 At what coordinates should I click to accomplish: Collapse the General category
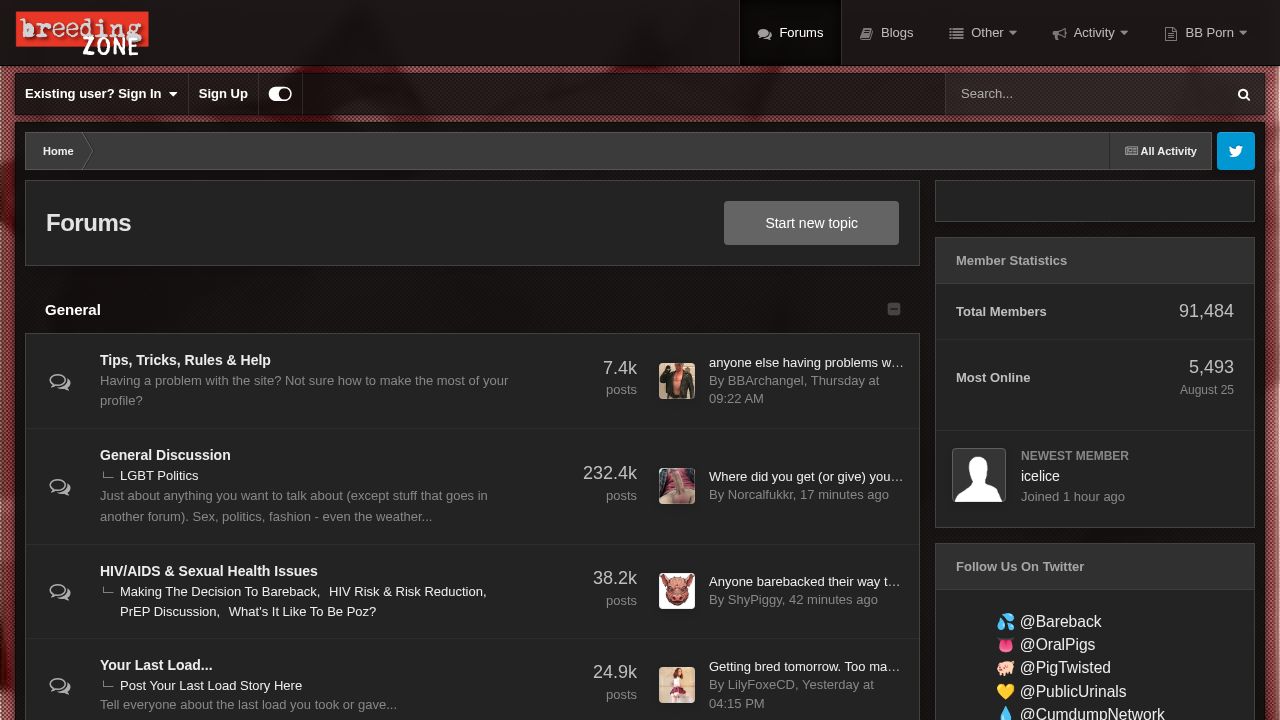coord(894,309)
